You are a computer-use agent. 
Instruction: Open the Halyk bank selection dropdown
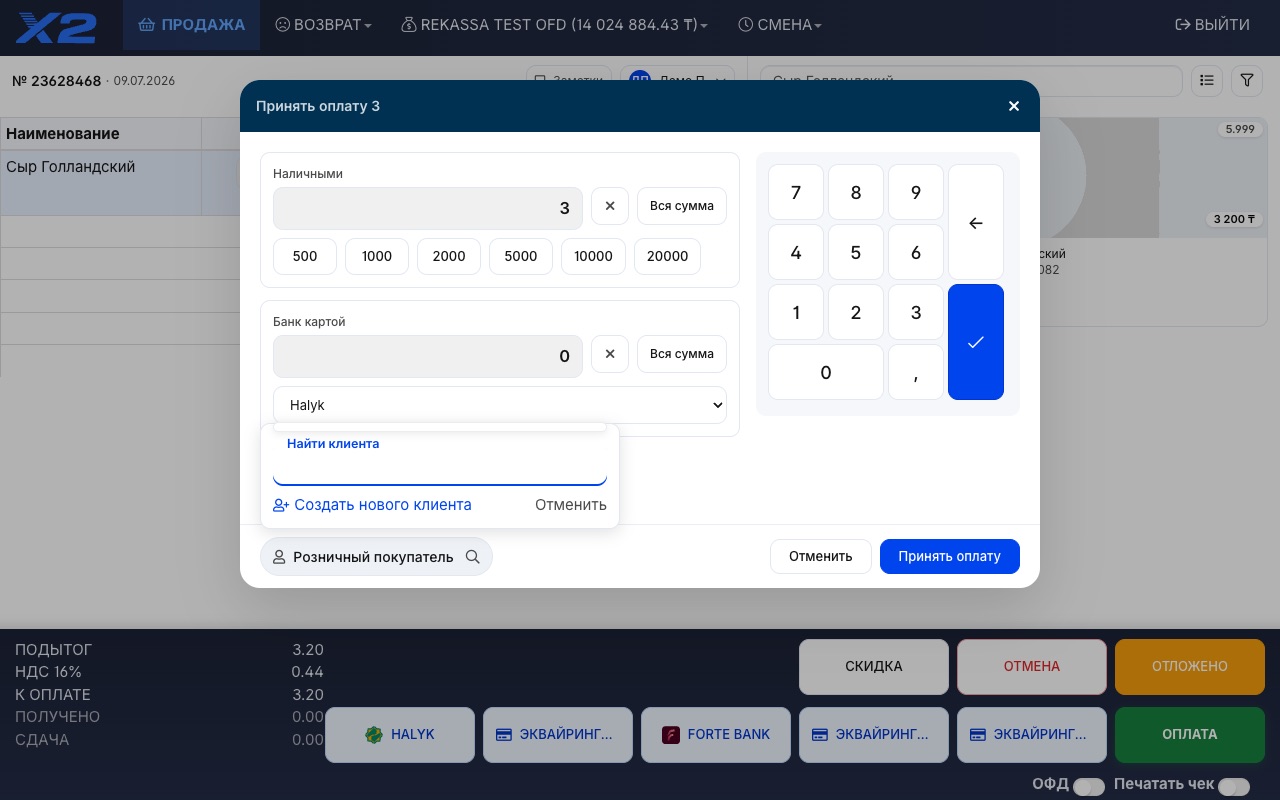pos(500,405)
